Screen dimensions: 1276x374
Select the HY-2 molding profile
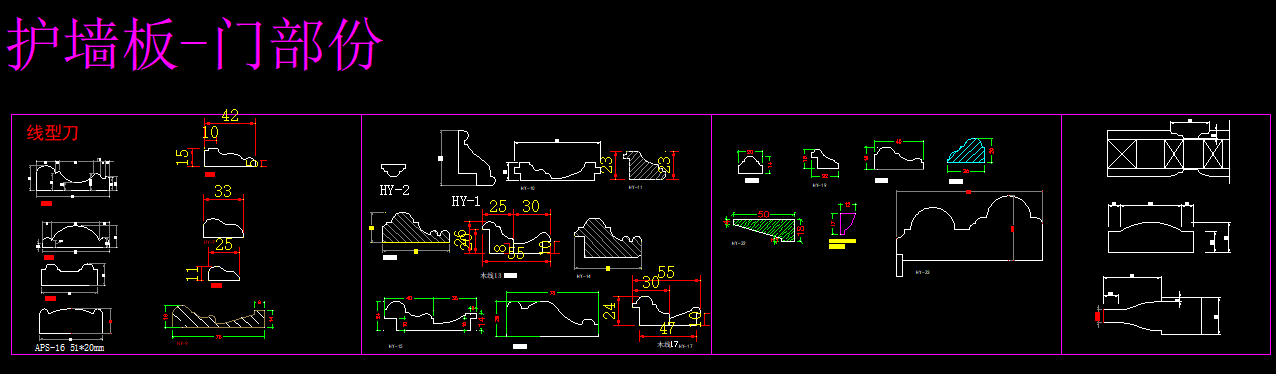click(x=394, y=170)
